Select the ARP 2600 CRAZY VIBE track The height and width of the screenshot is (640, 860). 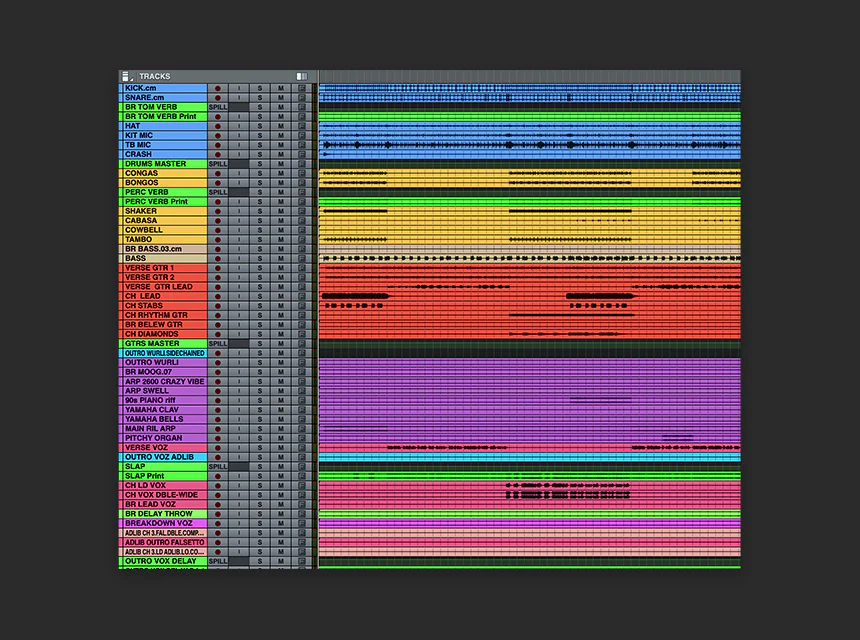coord(163,382)
